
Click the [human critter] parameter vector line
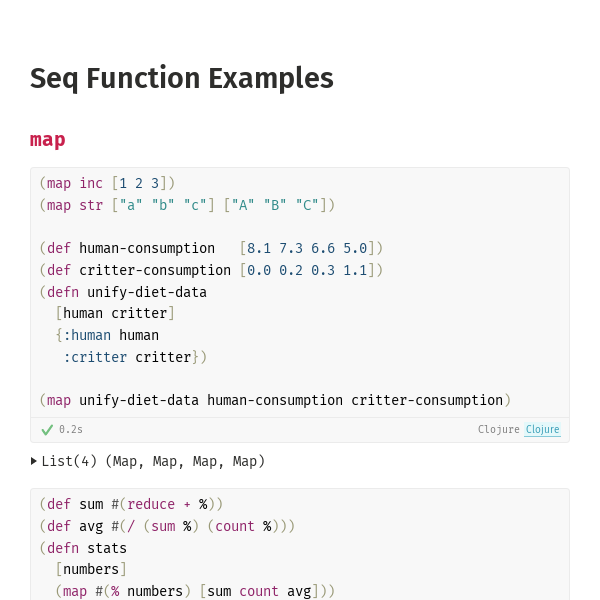pos(115,313)
